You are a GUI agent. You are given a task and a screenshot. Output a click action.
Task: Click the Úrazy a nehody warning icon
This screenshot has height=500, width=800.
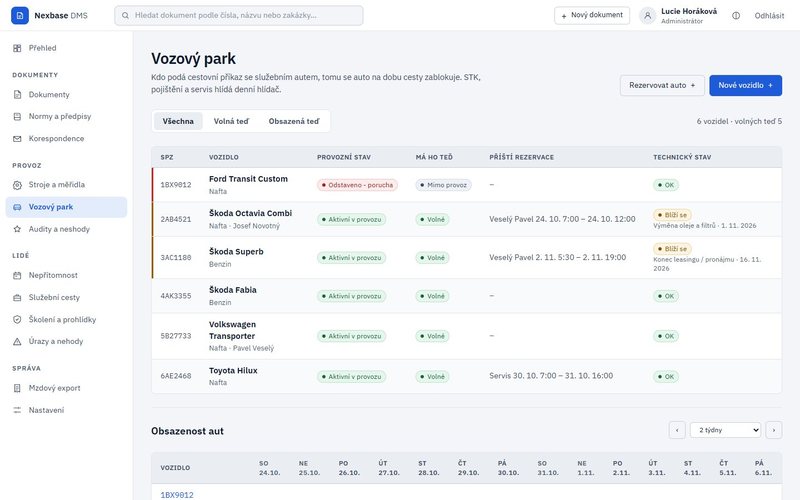tap(17, 341)
